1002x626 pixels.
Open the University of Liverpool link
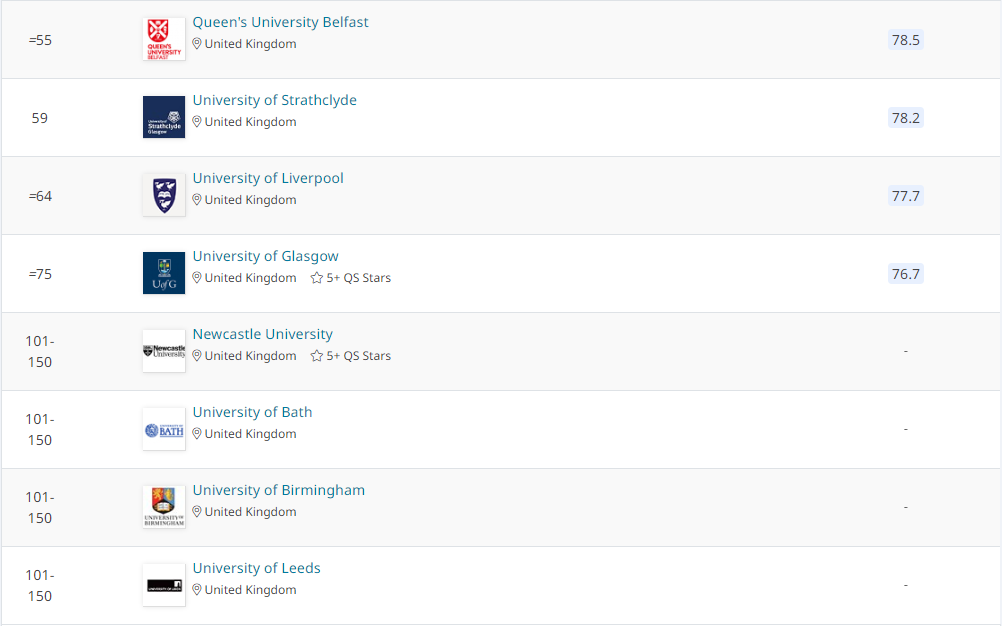(268, 178)
